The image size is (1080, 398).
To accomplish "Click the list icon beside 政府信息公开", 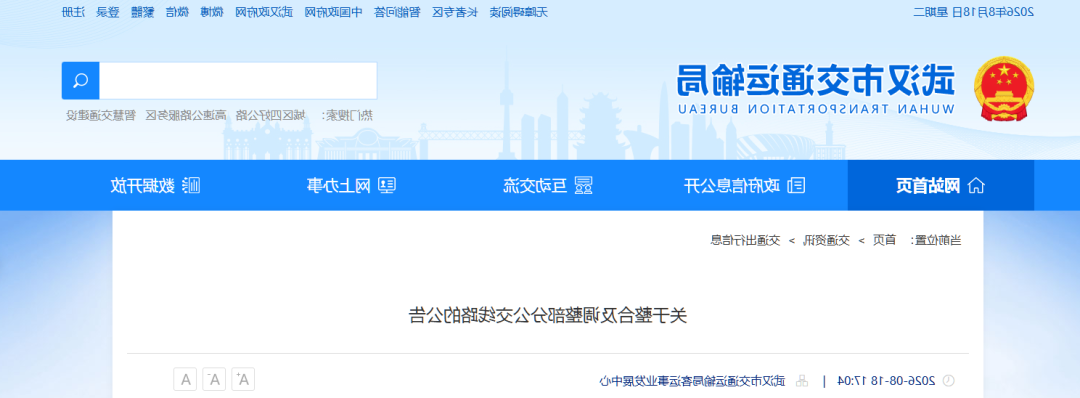I will pos(796,185).
